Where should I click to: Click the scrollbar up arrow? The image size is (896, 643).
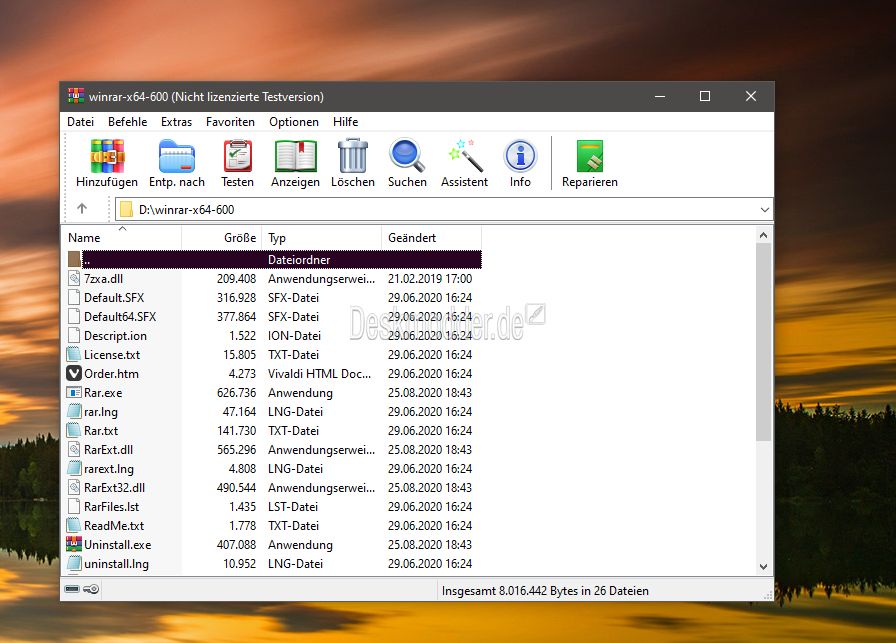tap(763, 235)
